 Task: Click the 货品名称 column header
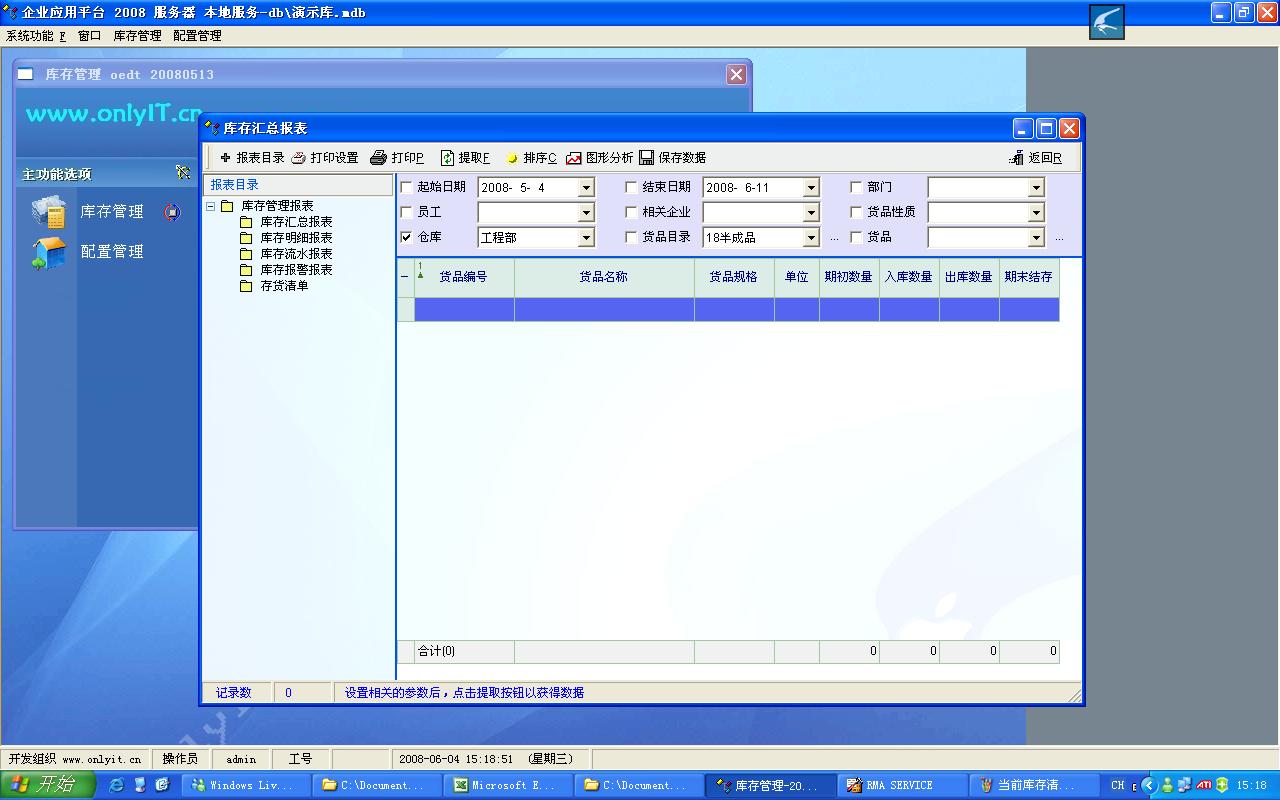pyautogui.click(x=604, y=277)
